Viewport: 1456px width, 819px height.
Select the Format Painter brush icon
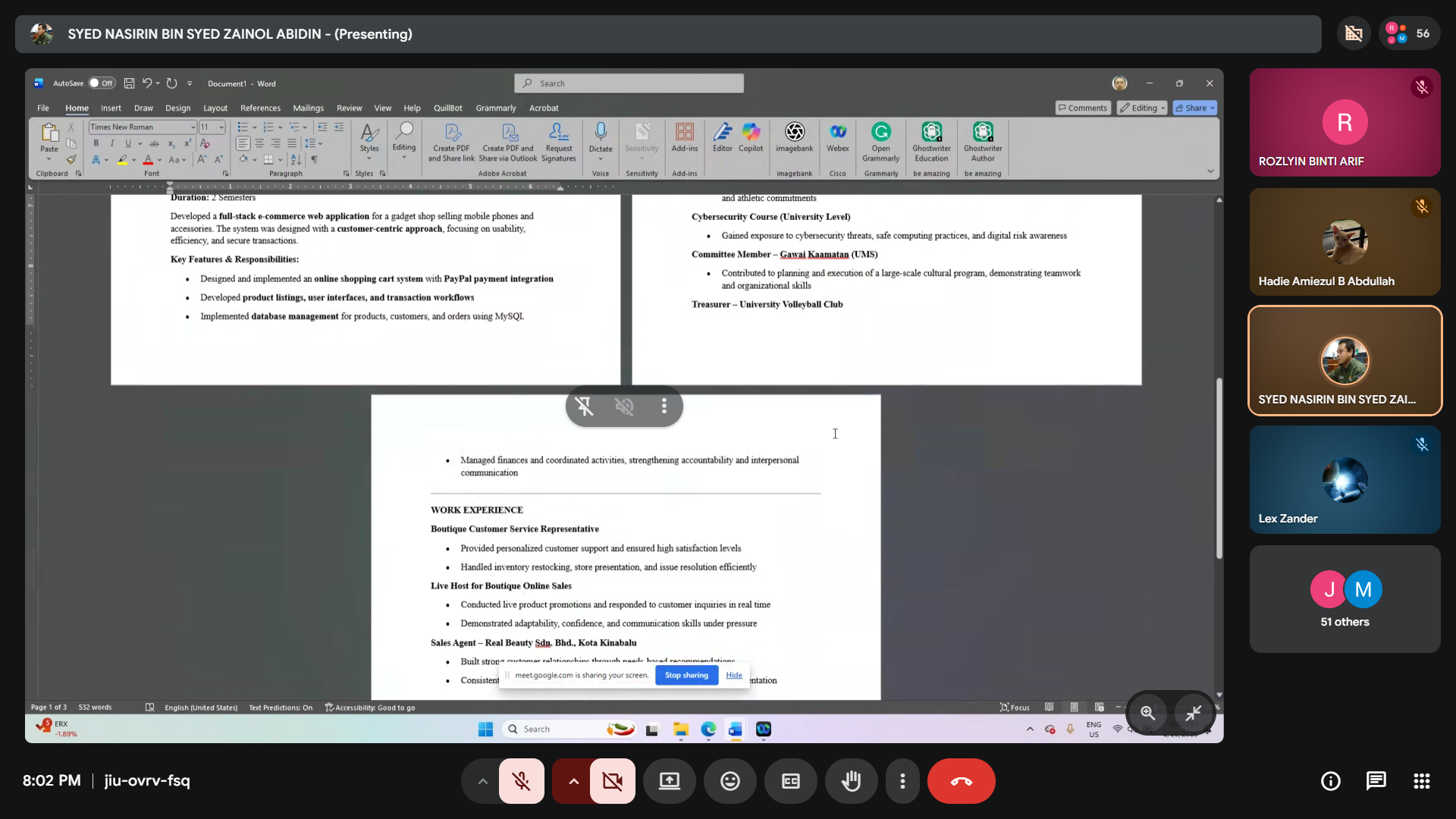tap(71, 160)
